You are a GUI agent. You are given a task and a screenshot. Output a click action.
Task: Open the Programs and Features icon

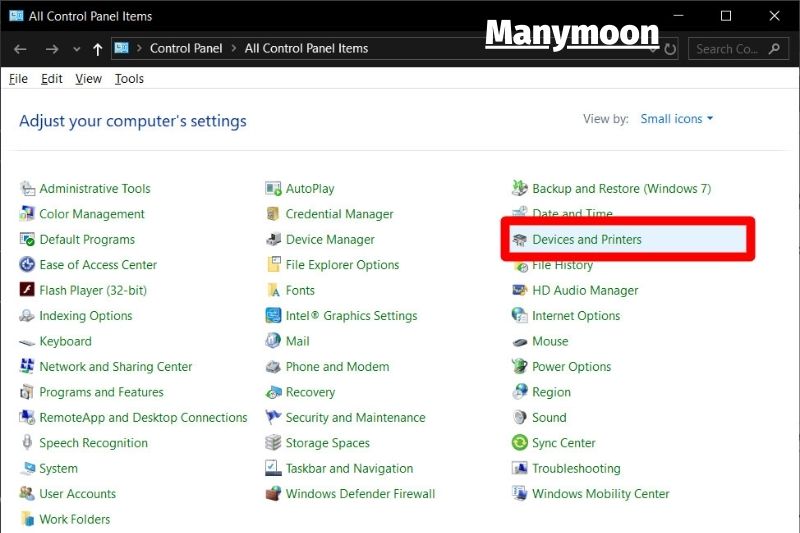click(27, 392)
